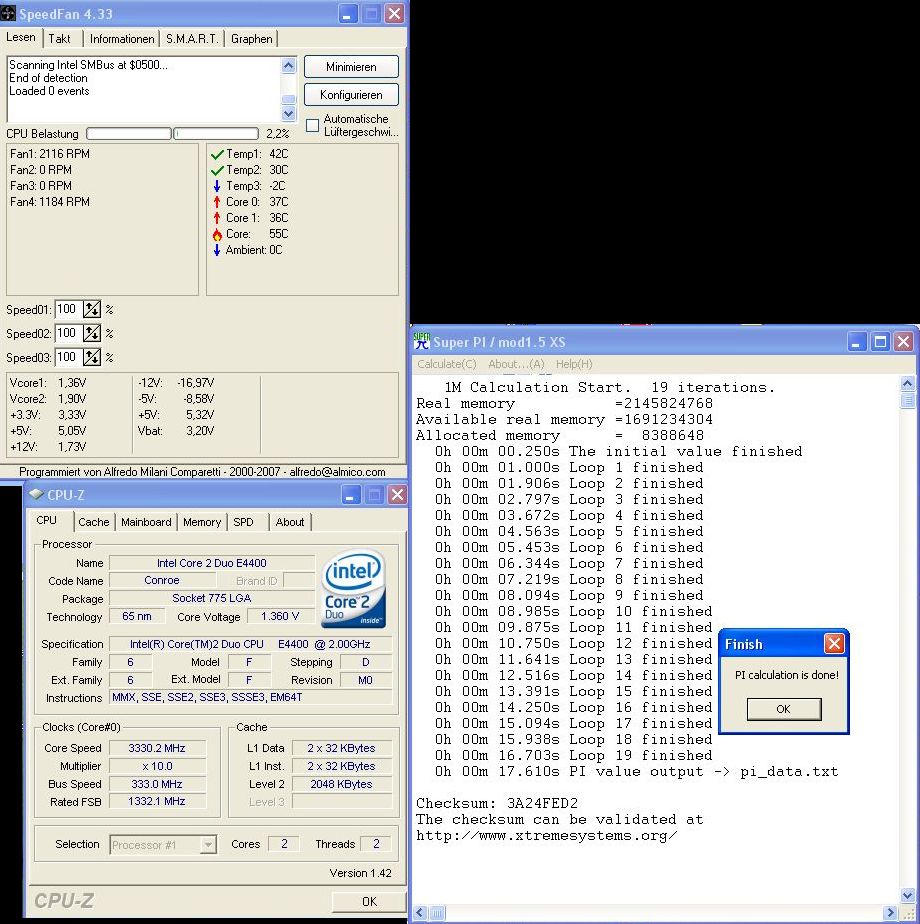Close the Super PI window
920x924 pixels.
pos(903,341)
